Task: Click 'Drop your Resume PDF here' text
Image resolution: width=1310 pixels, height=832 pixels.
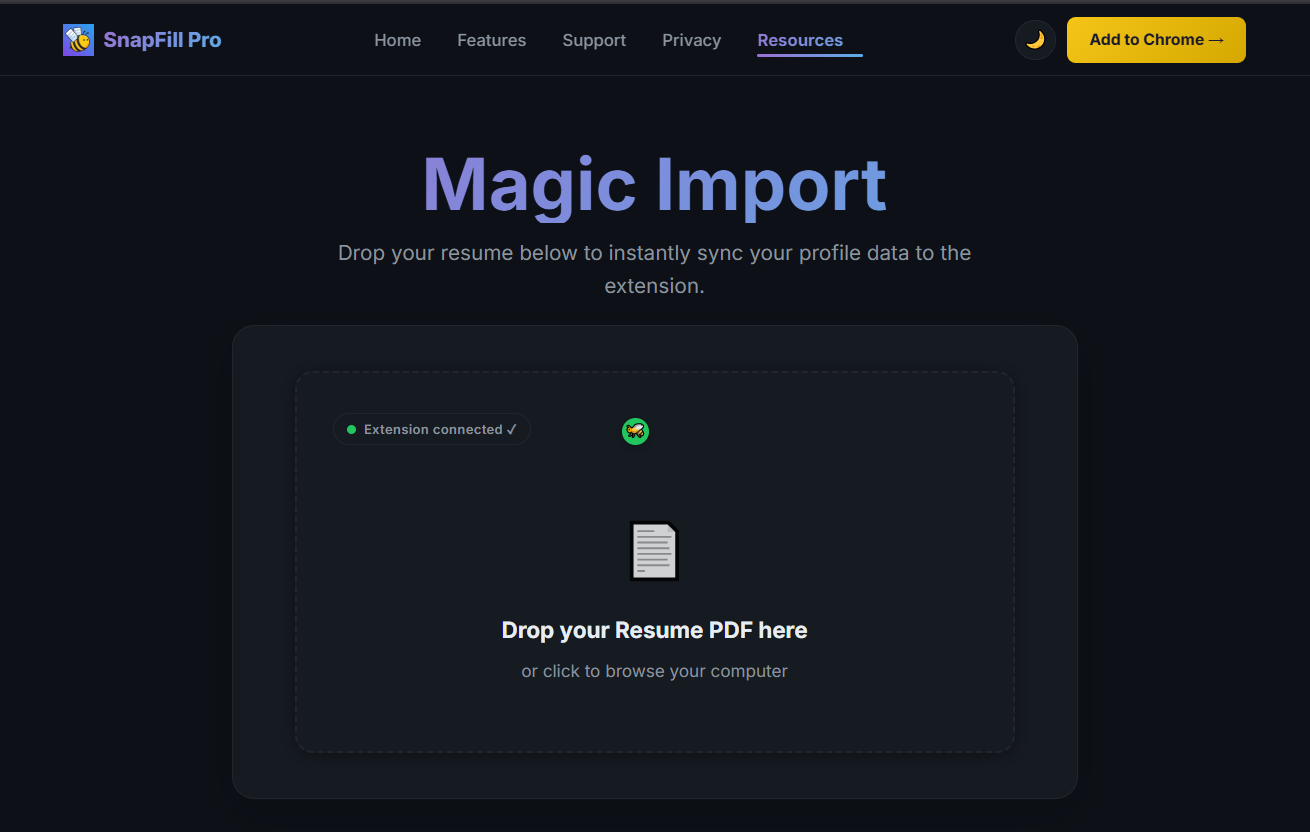Action: coord(654,630)
